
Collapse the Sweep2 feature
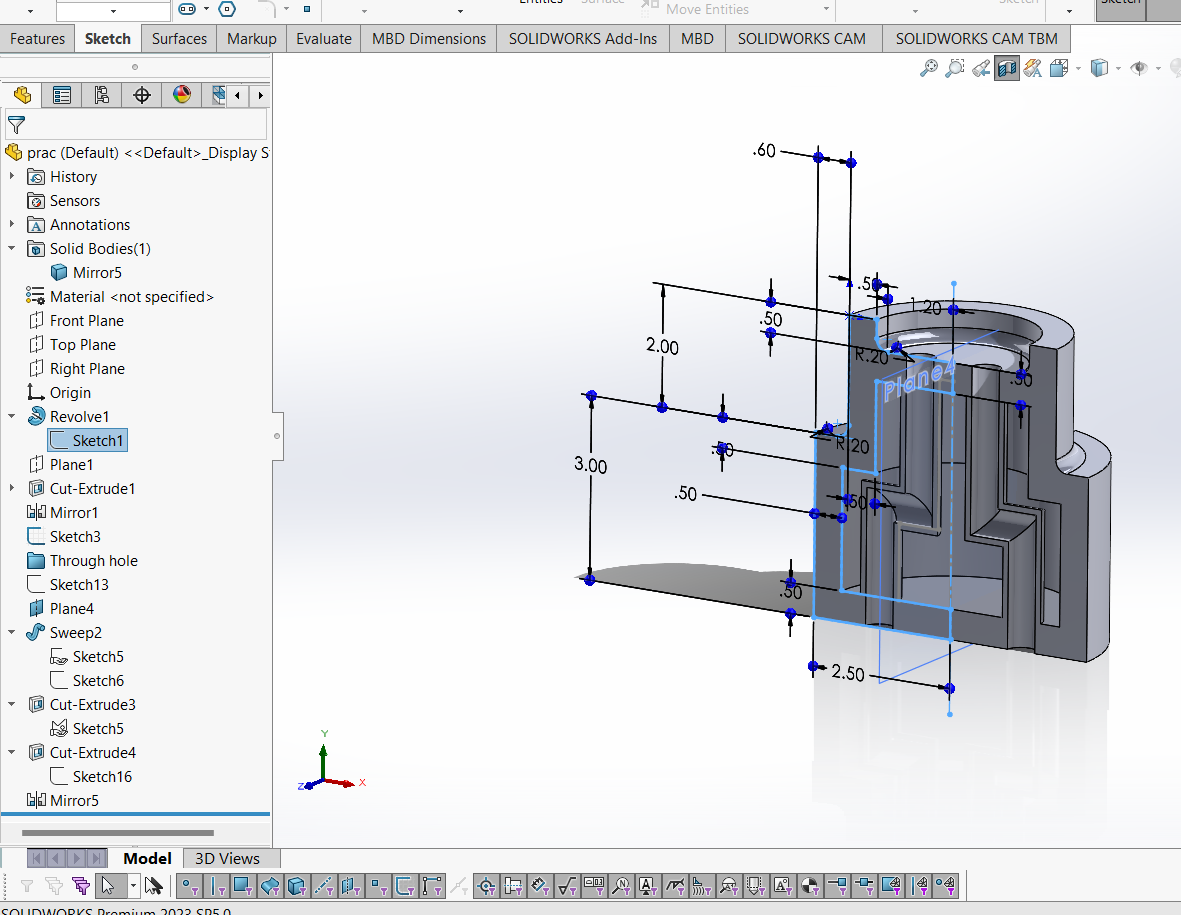coord(11,633)
